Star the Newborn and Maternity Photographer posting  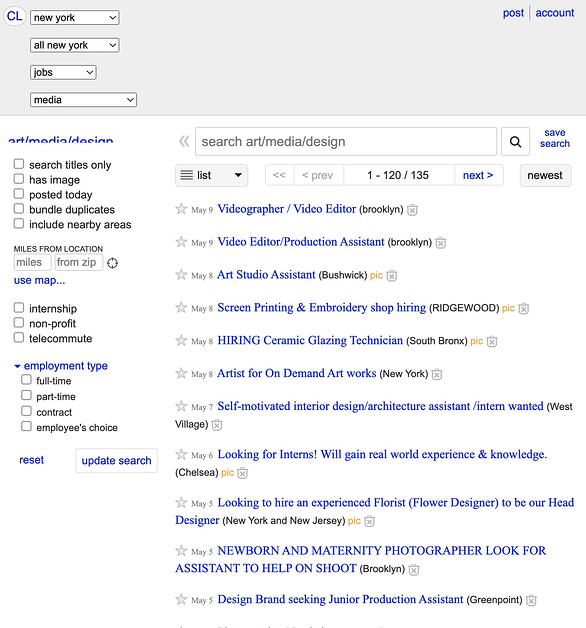coord(181,551)
